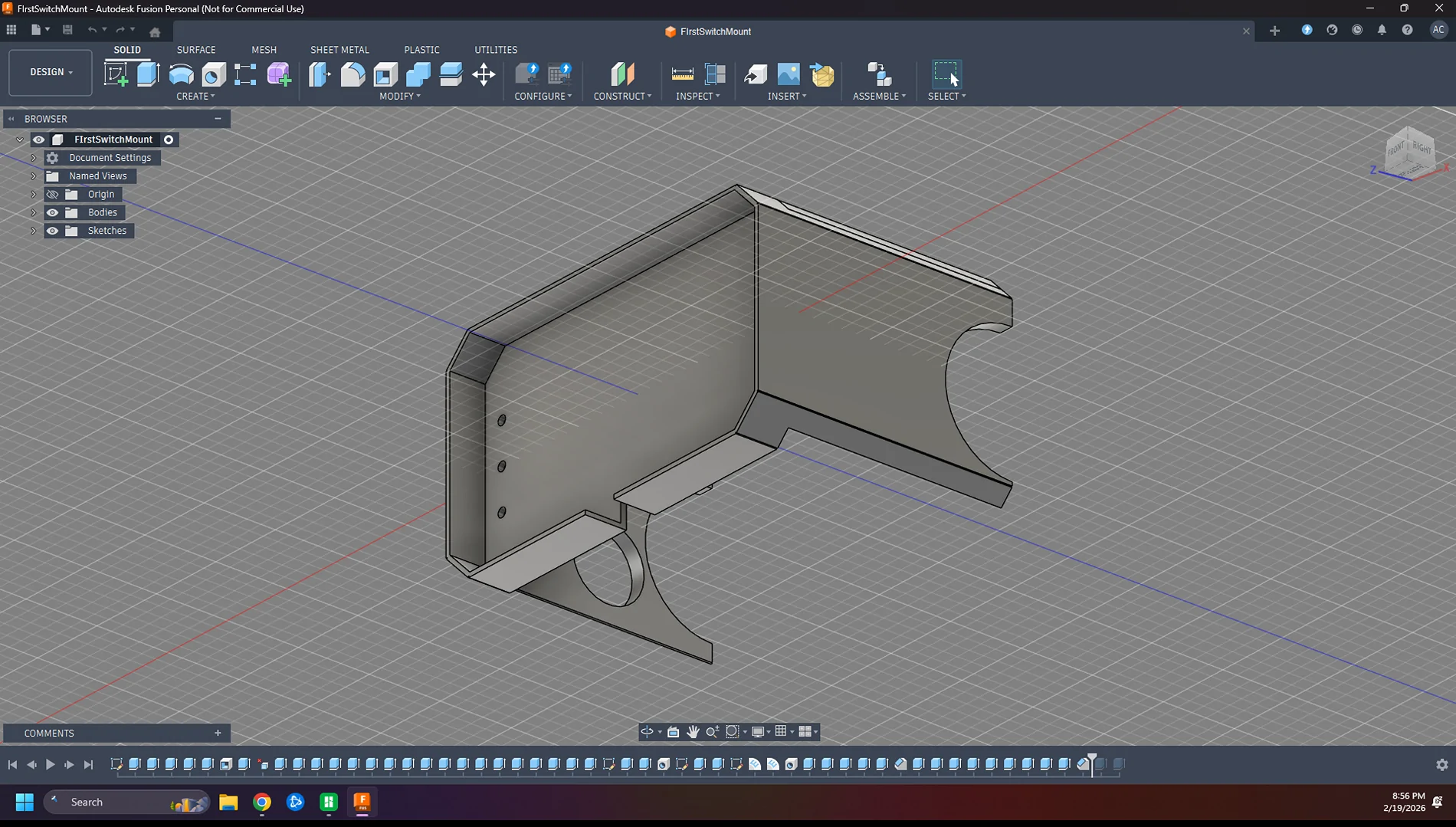
Task: Expand the CONSTRUCT dropdown menu
Action: tap(622, 96)
